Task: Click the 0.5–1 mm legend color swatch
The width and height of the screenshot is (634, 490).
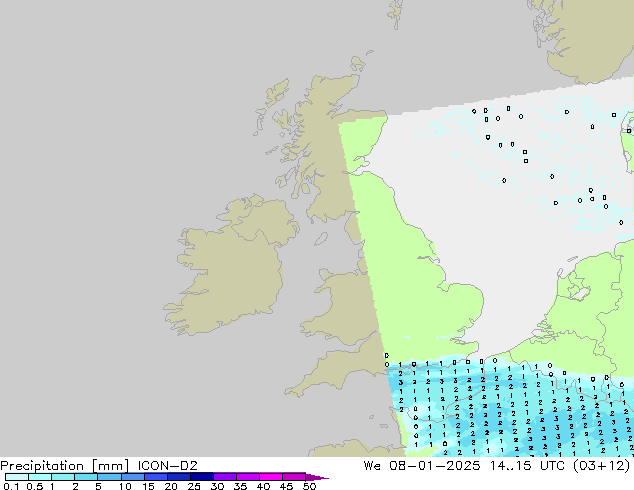Action: pos(40,477)
